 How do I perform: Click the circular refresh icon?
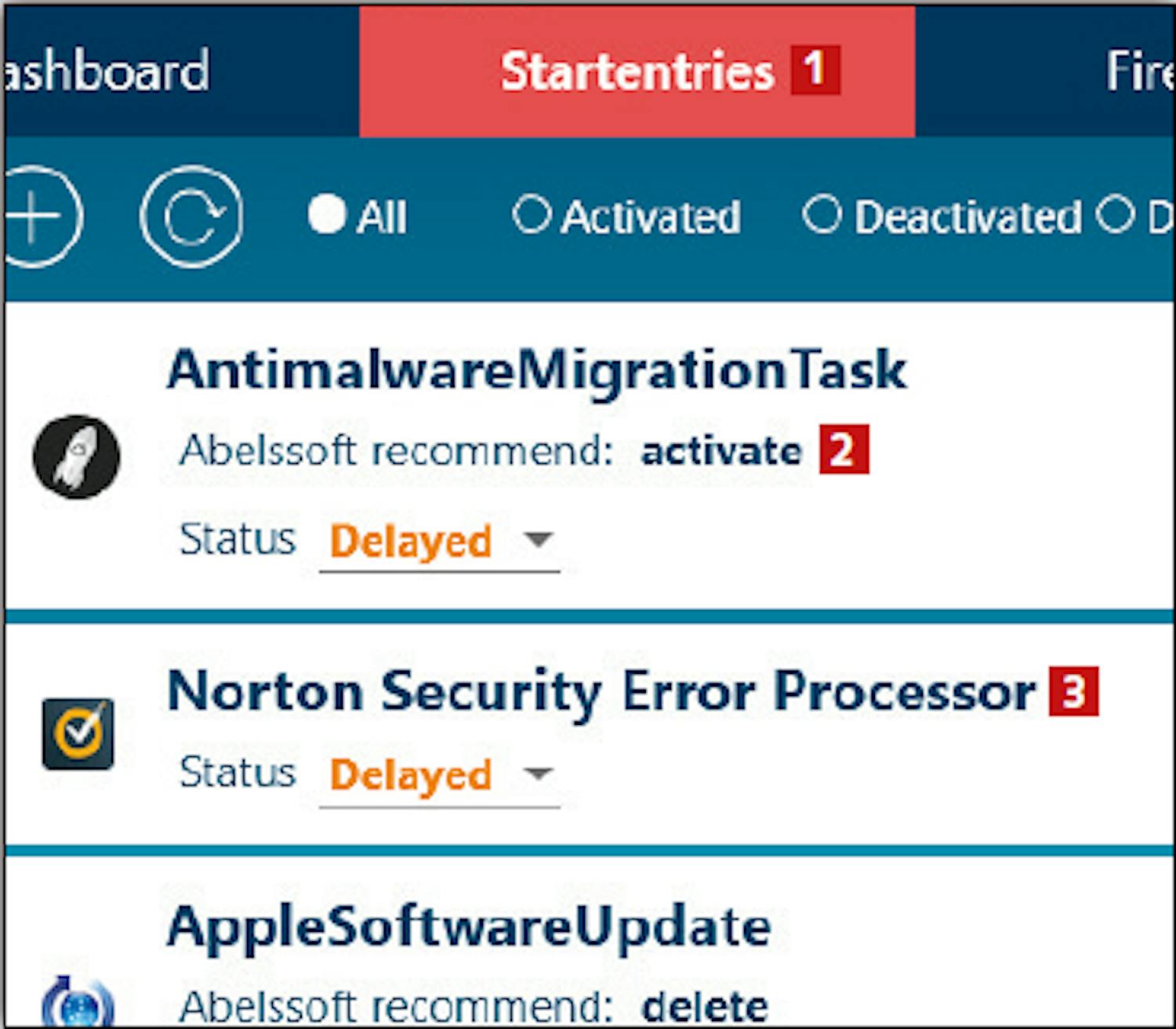click(x=191, y=216)
